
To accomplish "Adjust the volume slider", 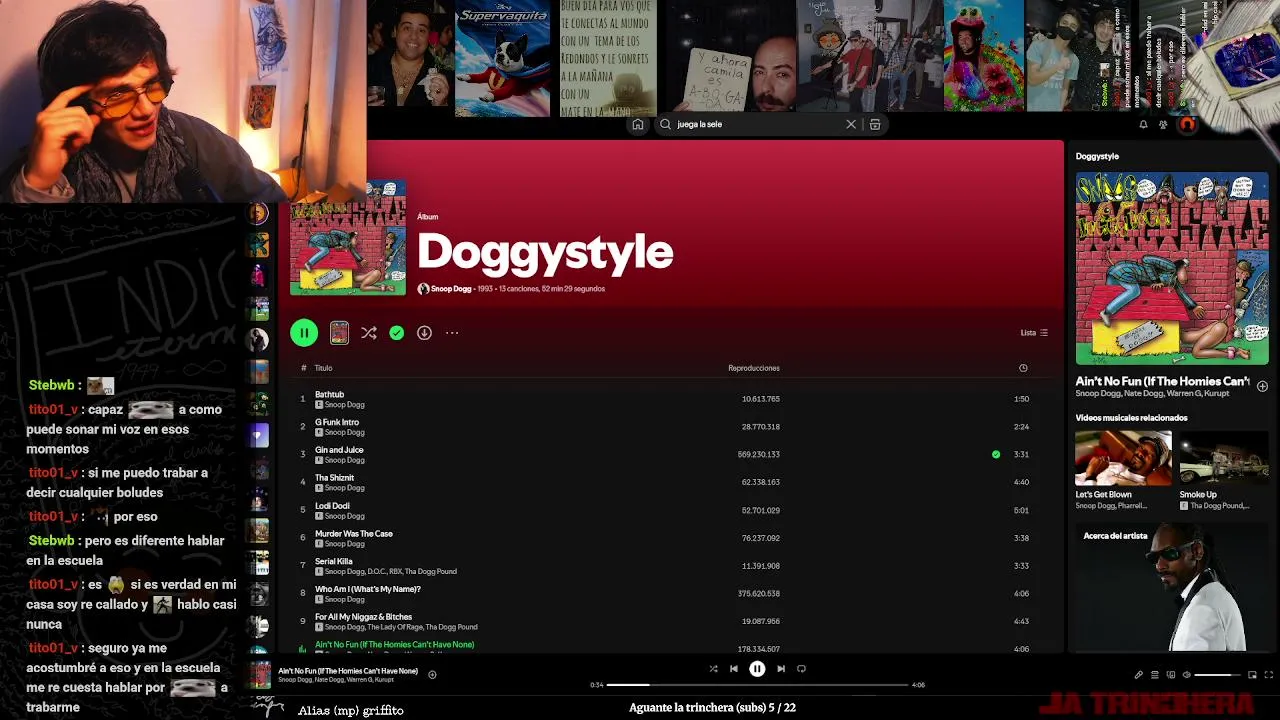I will [1217, 675].
